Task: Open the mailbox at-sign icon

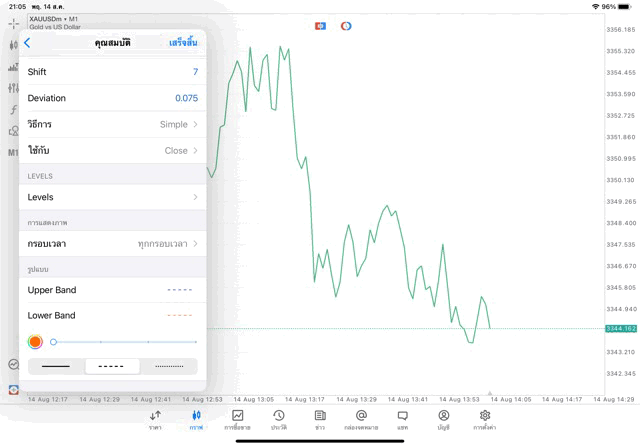Action: click(x=361, y=419)
